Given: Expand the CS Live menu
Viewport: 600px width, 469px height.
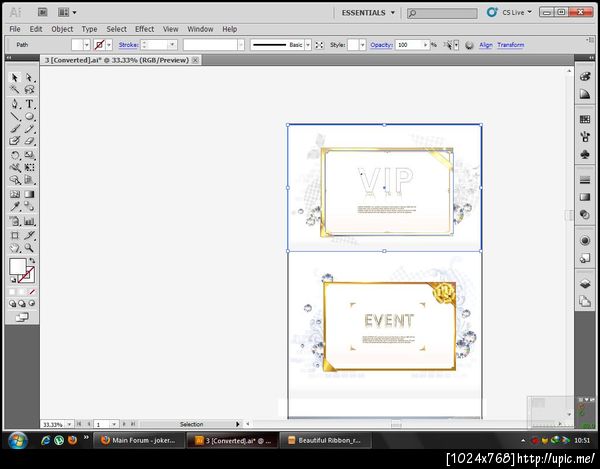Looking at the screenshot, I should (517, 13).
